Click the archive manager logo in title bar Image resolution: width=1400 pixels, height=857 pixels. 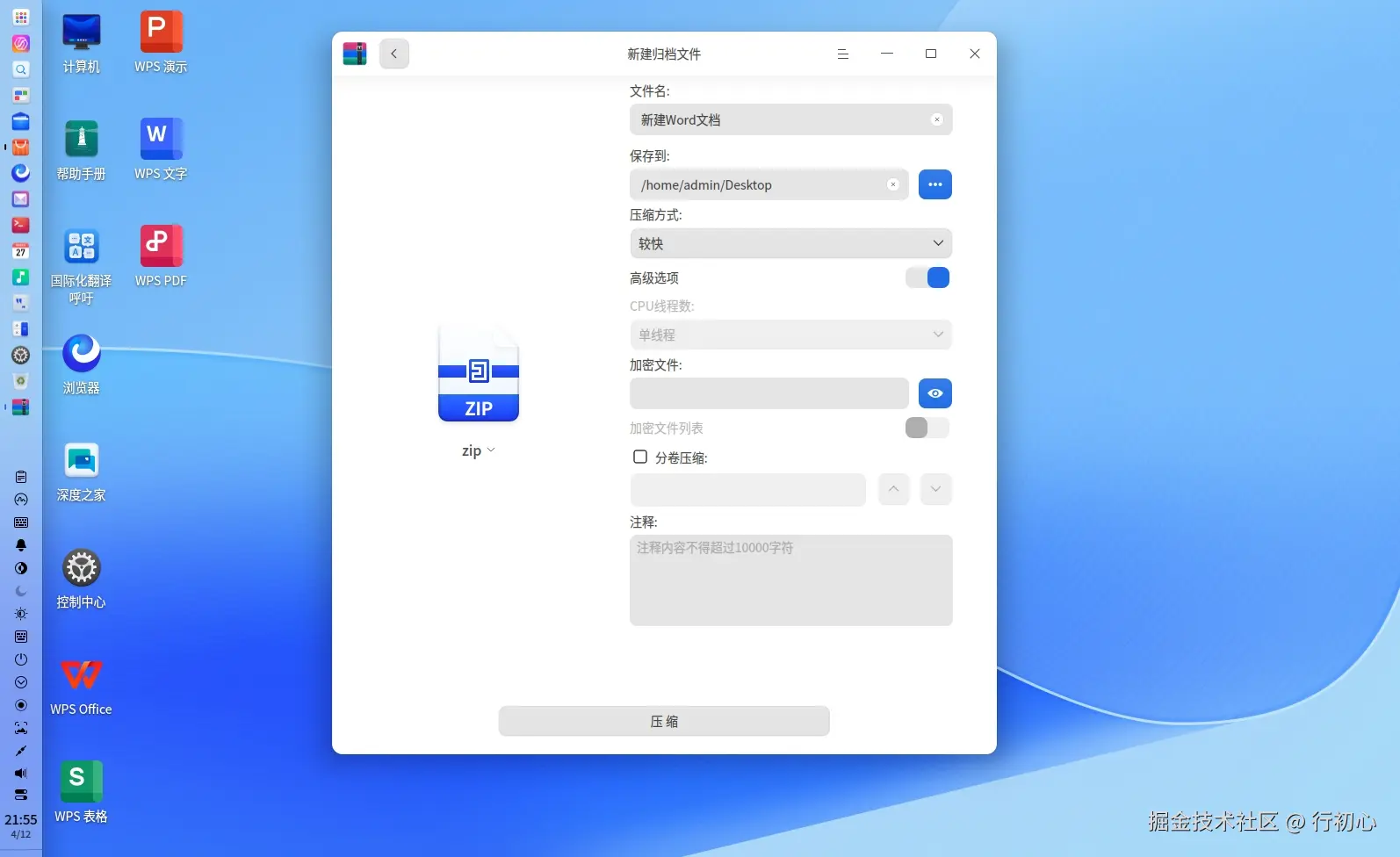355,54
